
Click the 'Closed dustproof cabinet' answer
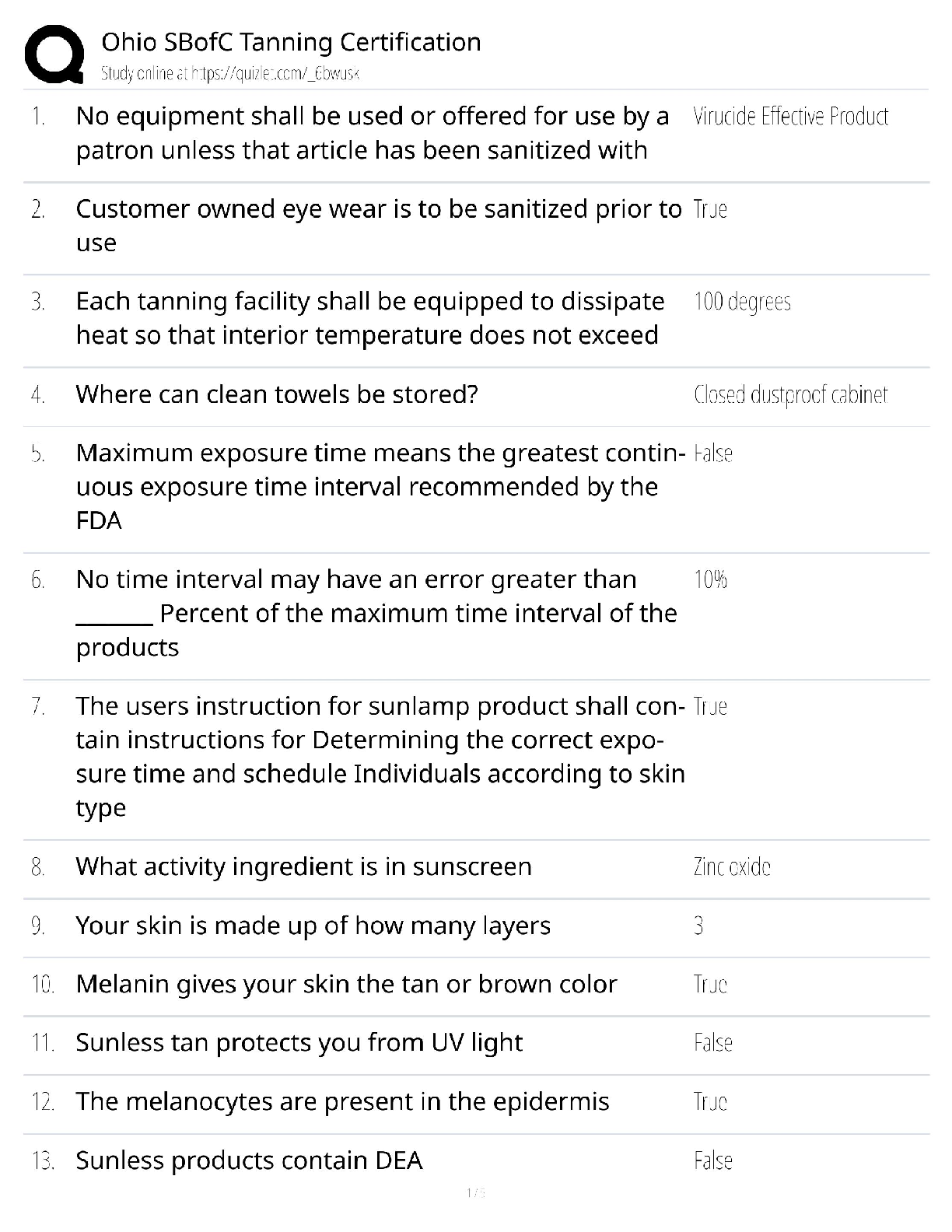coord(790,395)
